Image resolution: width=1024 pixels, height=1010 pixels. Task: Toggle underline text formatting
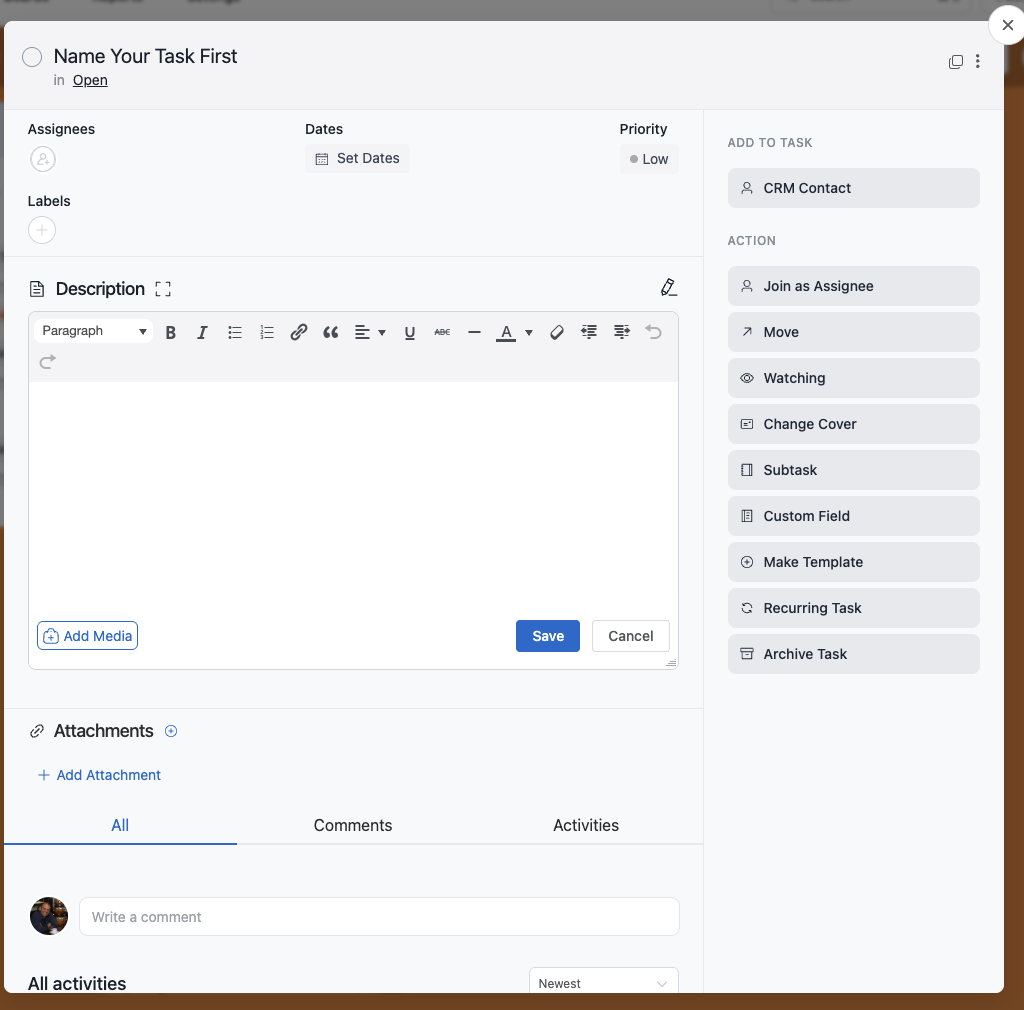410,333
